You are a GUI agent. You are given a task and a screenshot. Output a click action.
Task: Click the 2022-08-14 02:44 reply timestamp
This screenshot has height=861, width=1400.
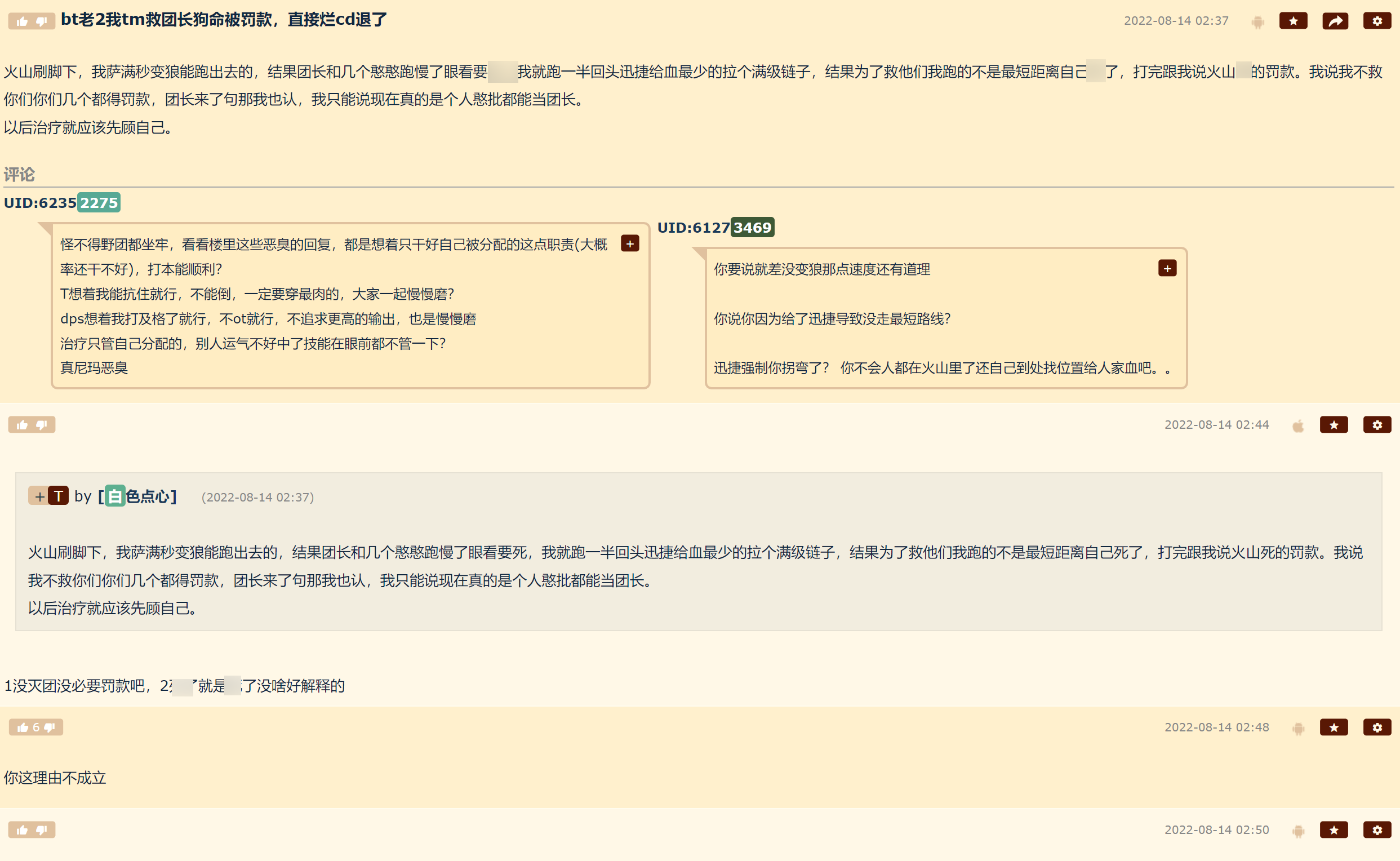coord(1216,425)
